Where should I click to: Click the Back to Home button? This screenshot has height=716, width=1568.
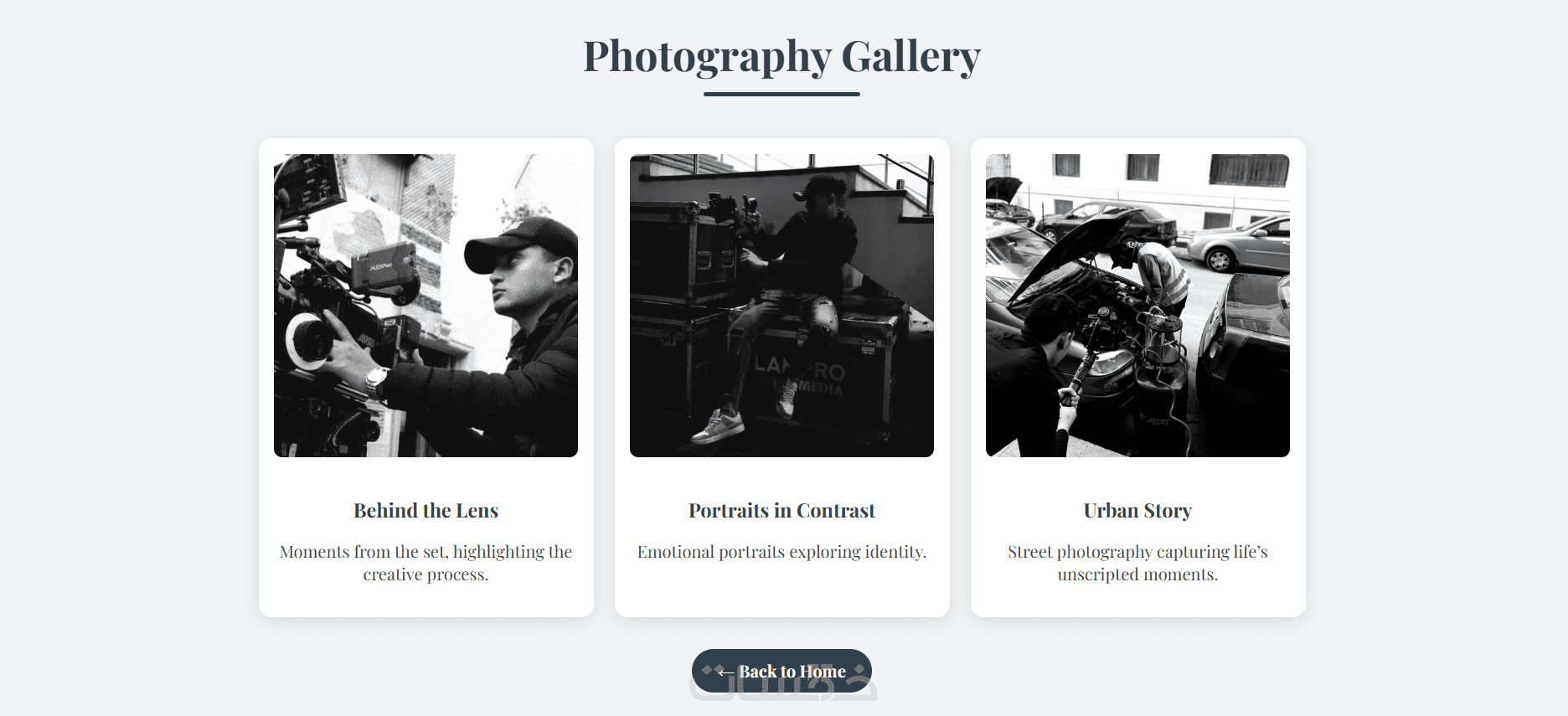781,671
